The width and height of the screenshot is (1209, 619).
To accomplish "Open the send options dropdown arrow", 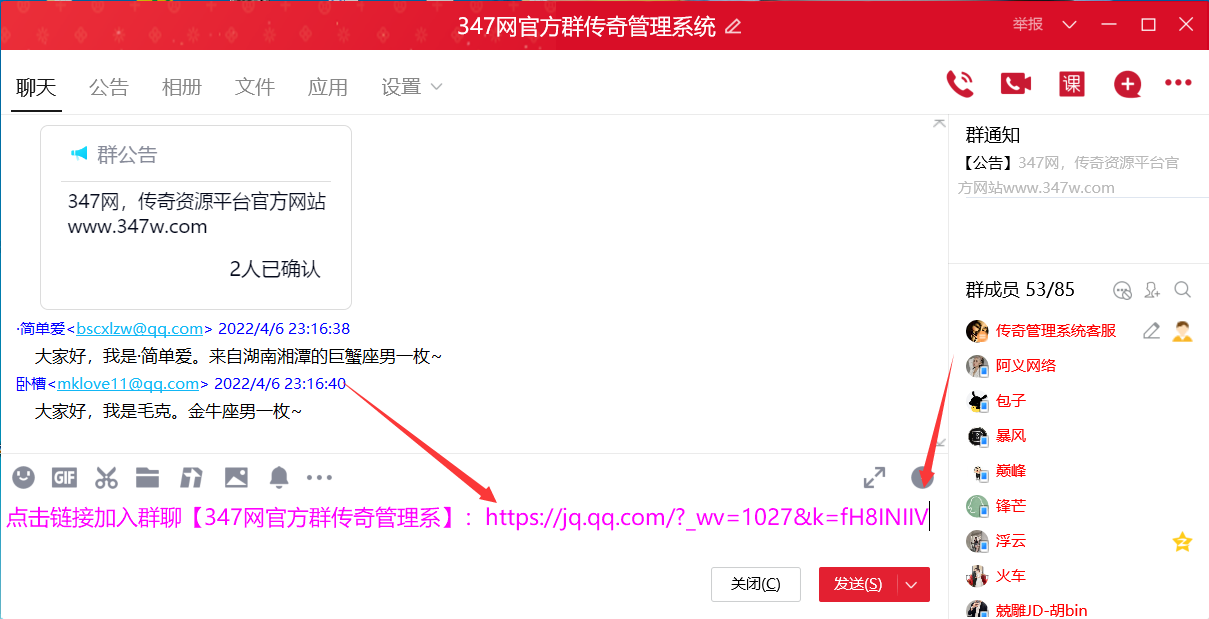I will coord(911,585).
